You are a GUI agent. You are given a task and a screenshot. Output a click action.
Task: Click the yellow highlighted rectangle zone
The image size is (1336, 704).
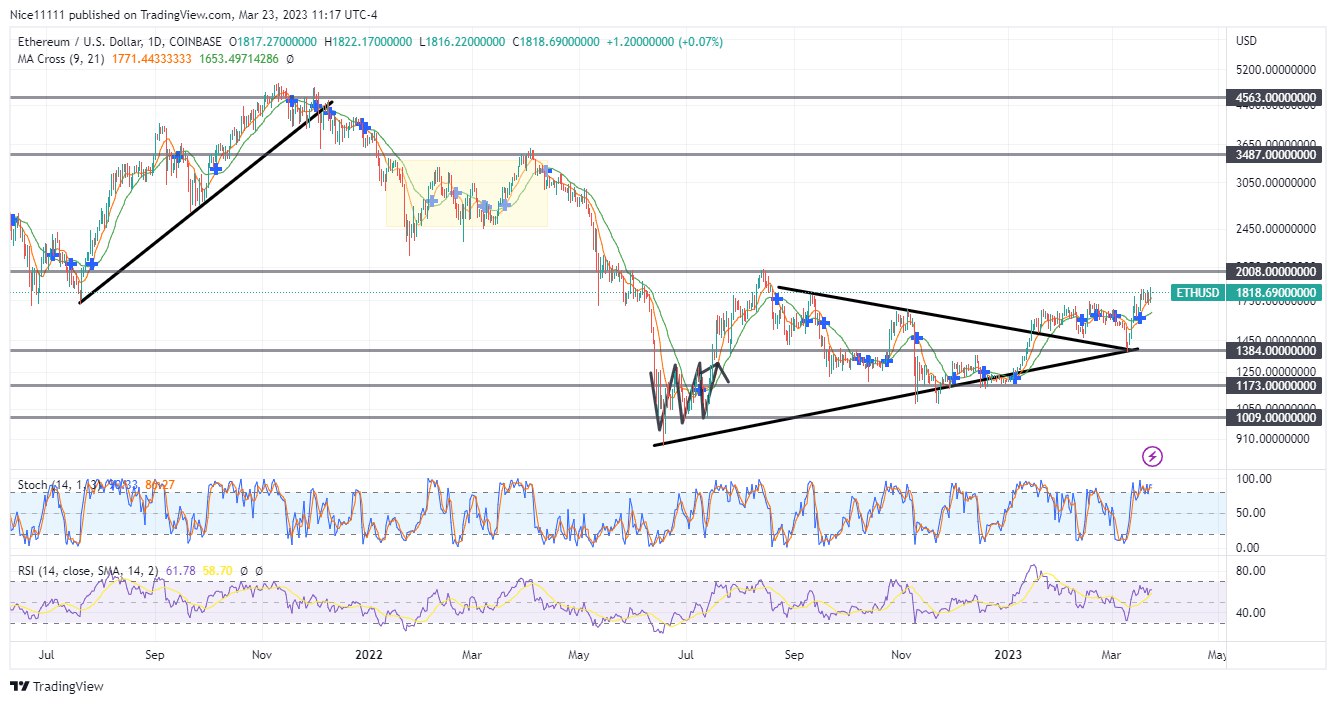pyautogui.click(x=466, y=192)
